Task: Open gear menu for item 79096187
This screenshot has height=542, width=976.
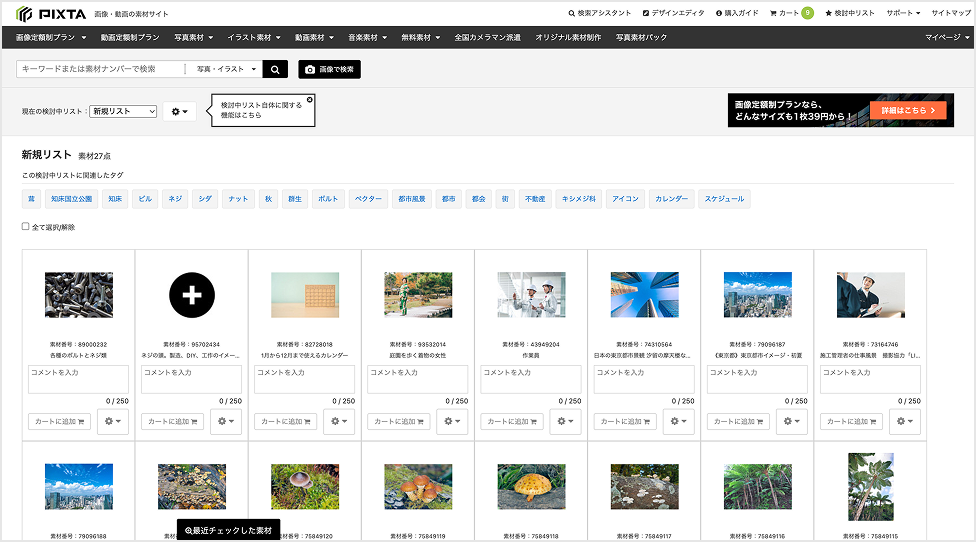Action: [x=792, y=421]
